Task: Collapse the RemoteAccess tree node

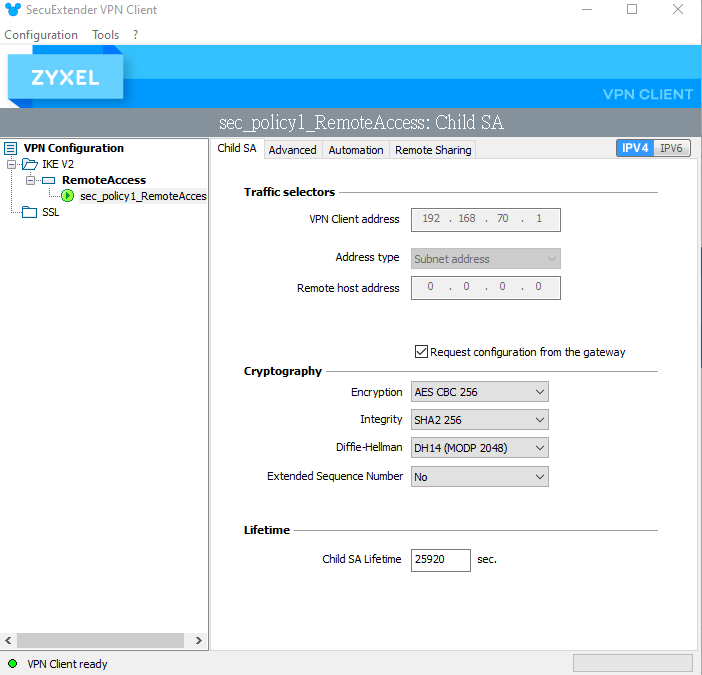Action: [30, 180]
